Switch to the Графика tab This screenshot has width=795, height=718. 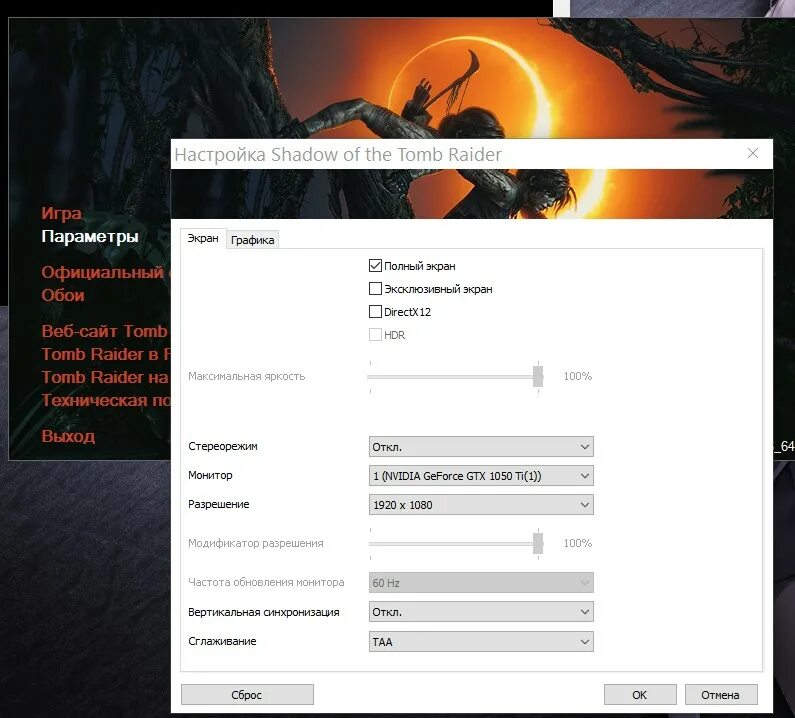point(252,240)
